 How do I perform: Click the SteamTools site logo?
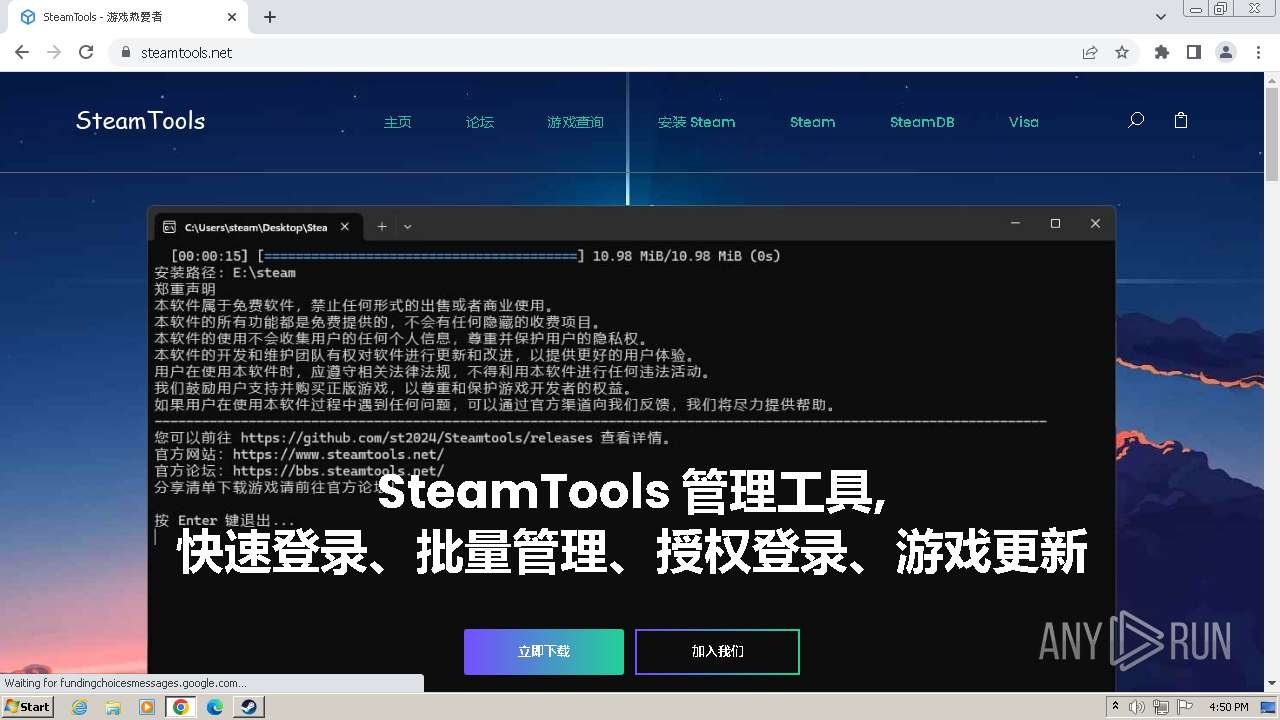141,121
